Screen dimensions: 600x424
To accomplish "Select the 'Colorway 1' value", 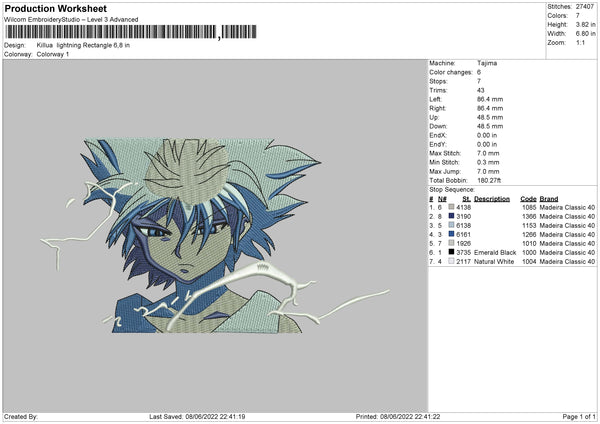I will 53,54.
